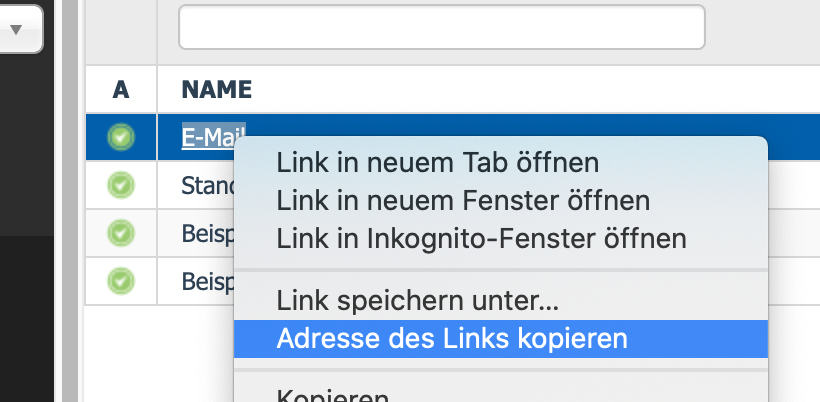The image size is (820, 402).
Task: Select "Link speichern unter…" menu entry
Action: pyautogui.click(x=417, y=298)
